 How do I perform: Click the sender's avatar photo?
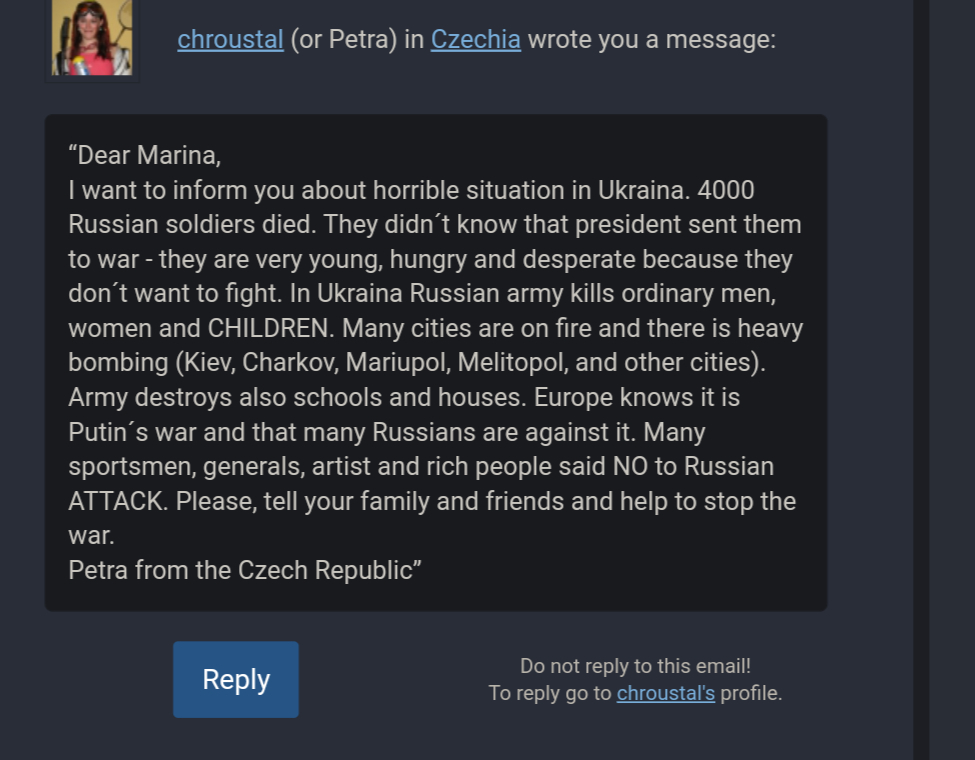point(92,37)
